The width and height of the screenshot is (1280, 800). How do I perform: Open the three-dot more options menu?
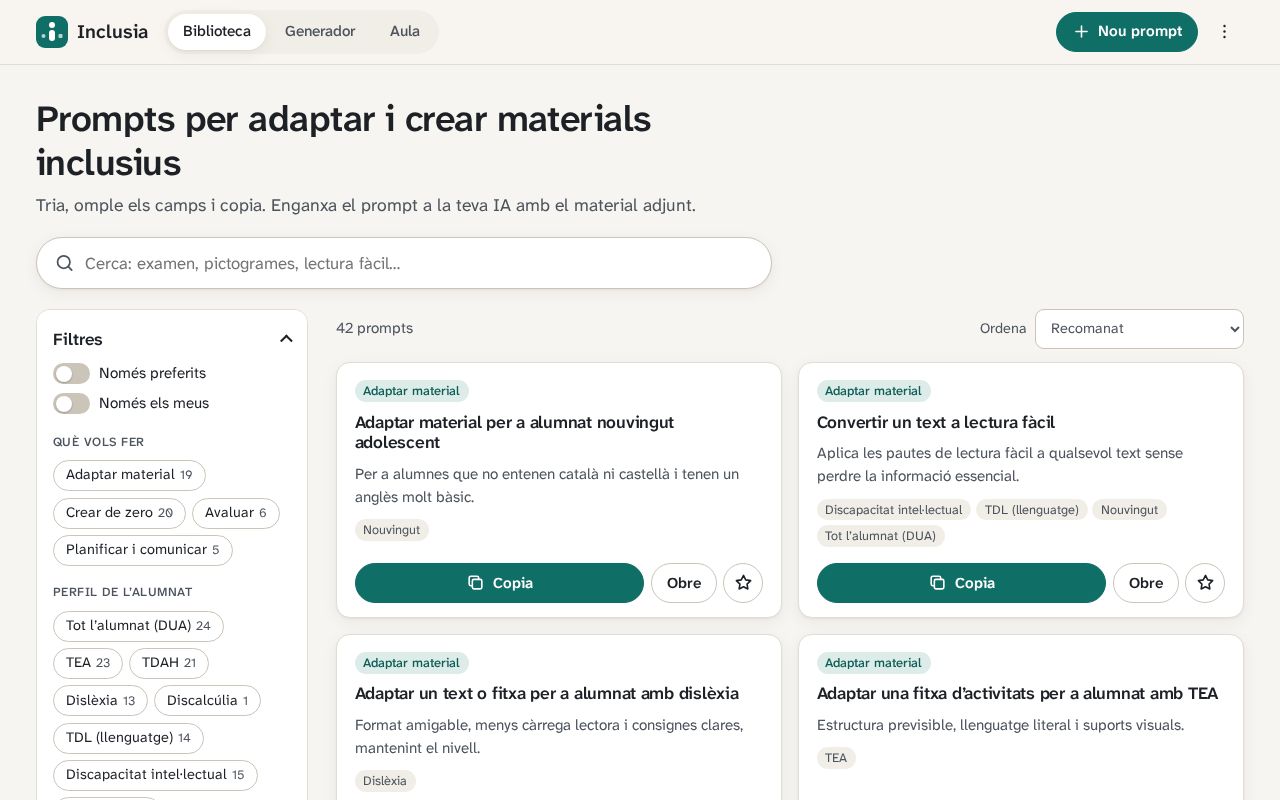pyautogui.click(x=1224, y=32)
